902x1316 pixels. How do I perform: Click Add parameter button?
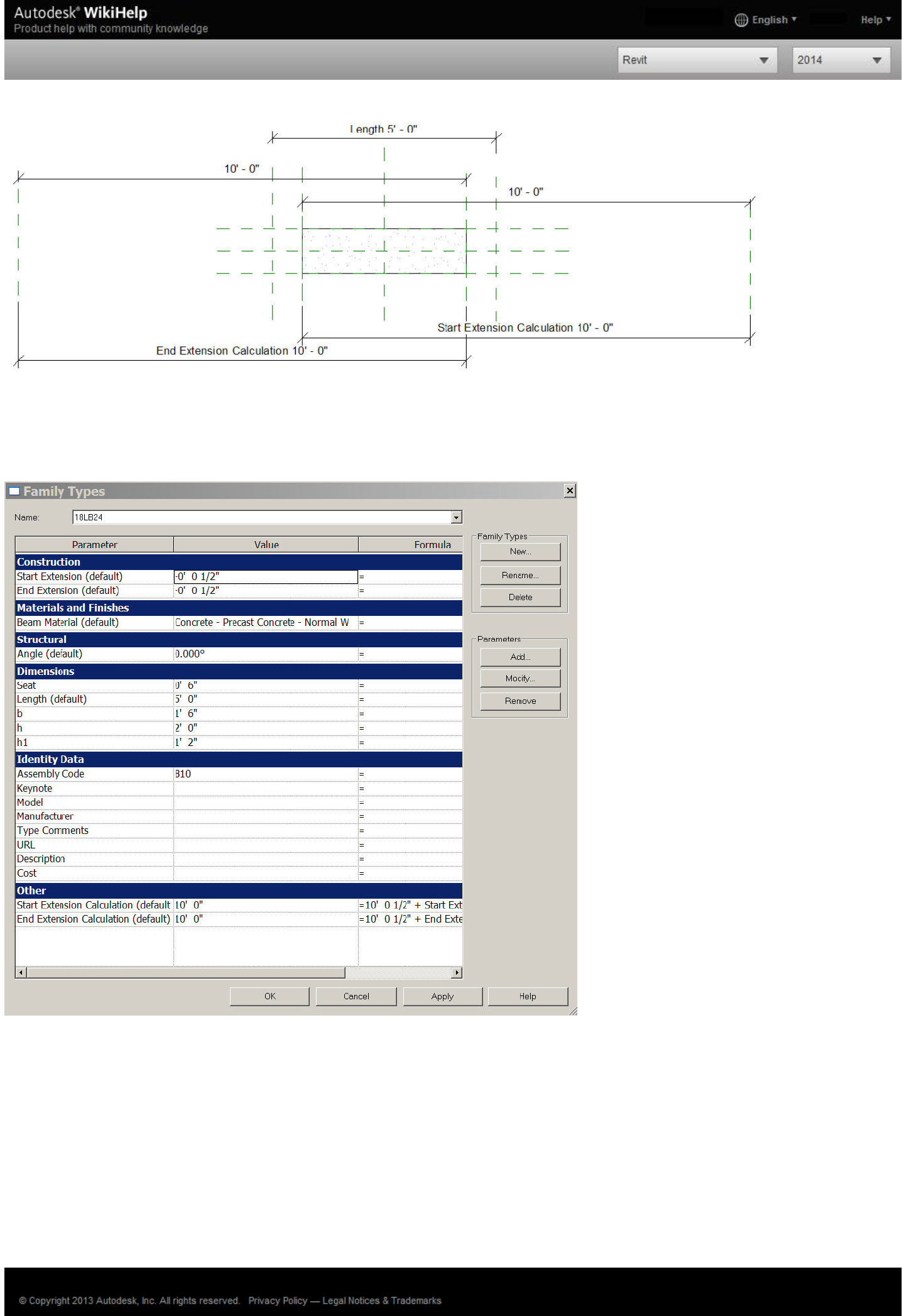[x=520, y=657]
